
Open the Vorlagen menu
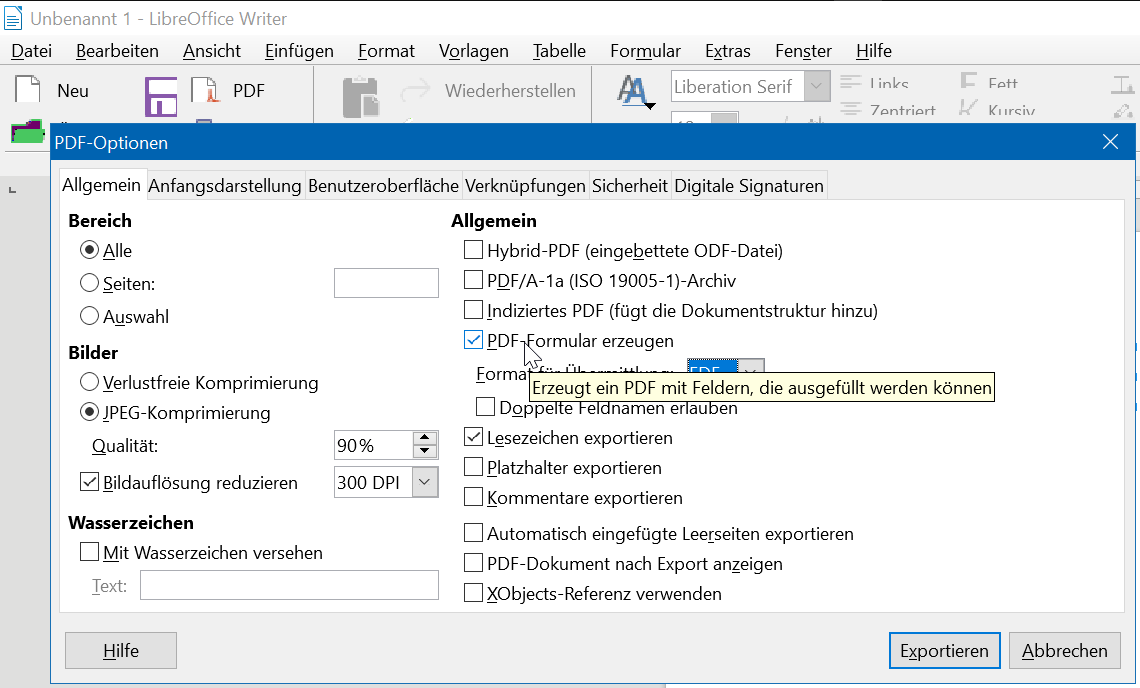click(473, 51)
